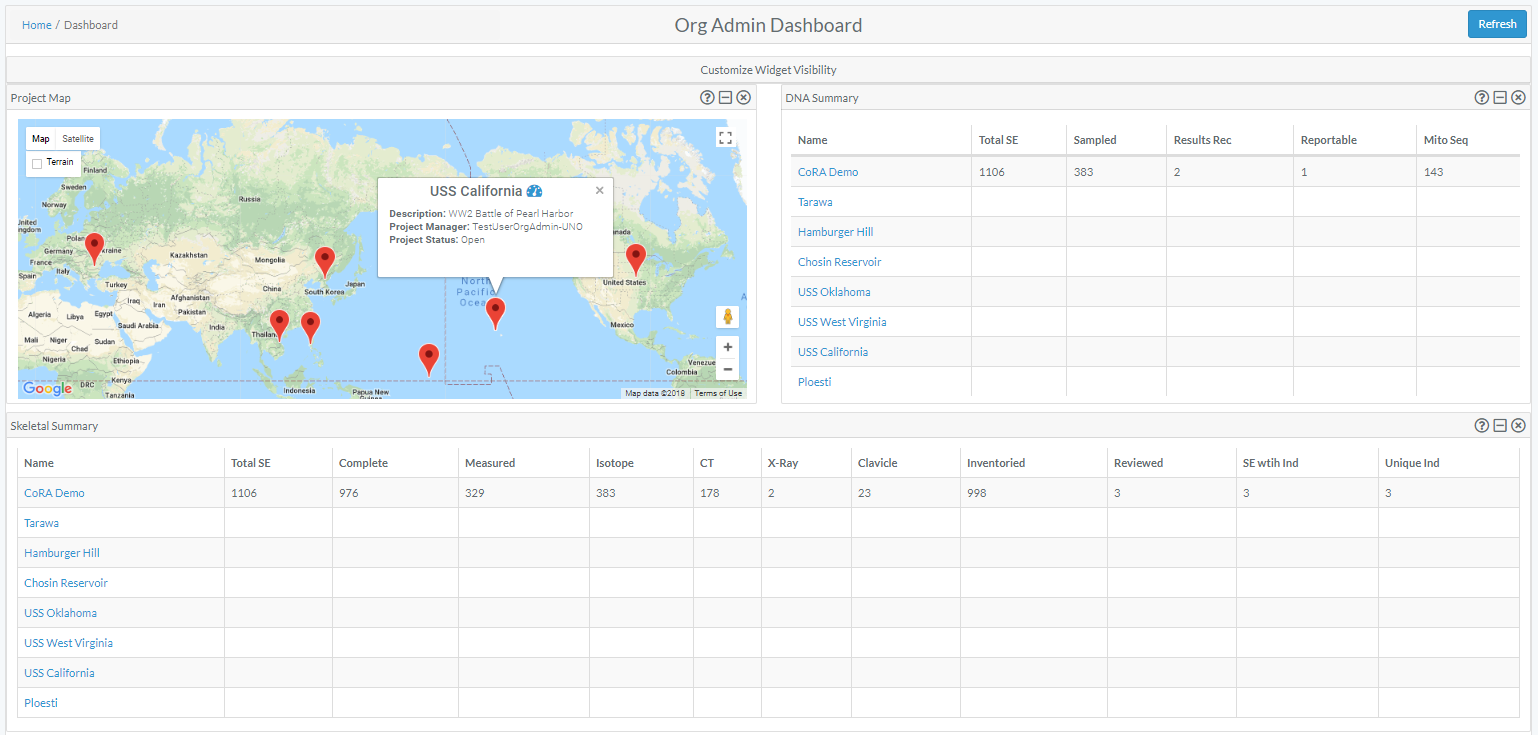Screen dimensions: 1538x735
Task: Enable the Terrain checkbox
Action: pyautogui.click(x=37, y=163)
